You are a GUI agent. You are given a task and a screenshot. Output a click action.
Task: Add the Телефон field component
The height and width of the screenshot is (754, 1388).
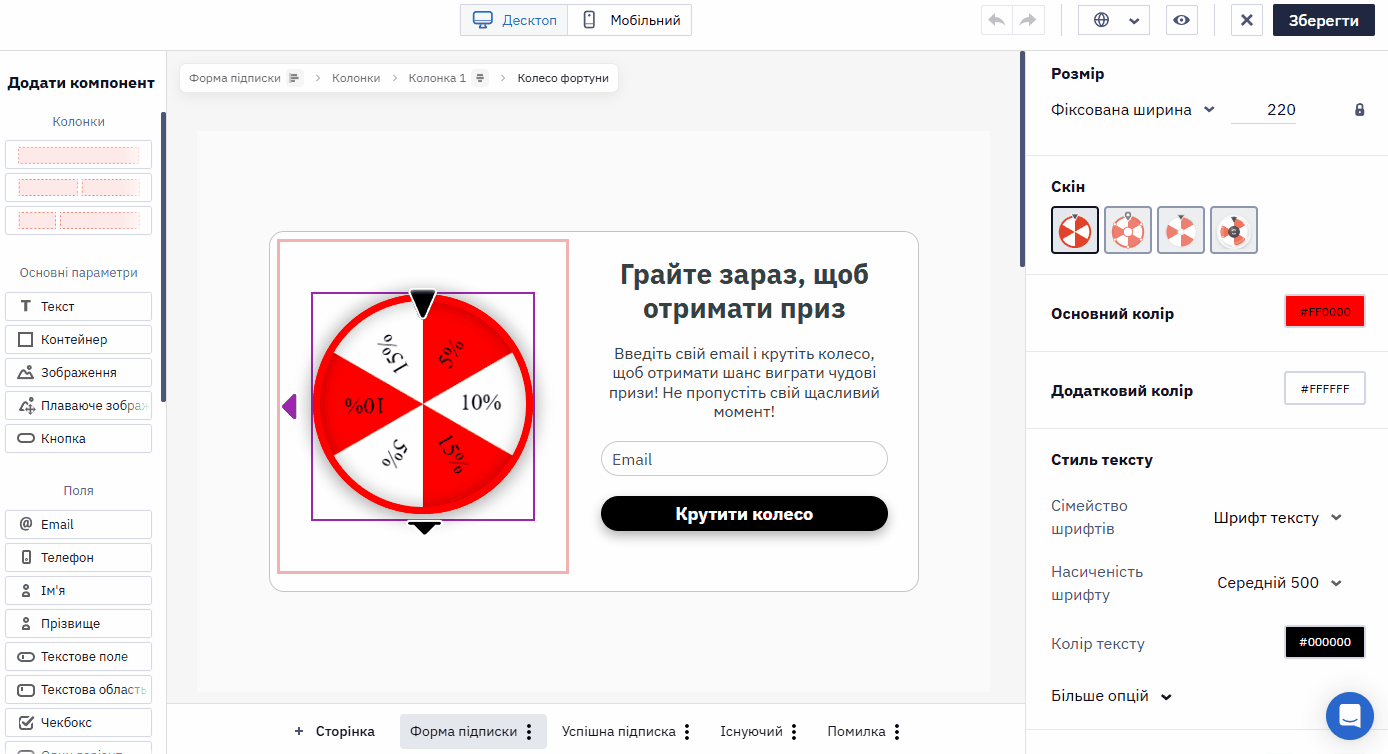(x=79, y=558)
